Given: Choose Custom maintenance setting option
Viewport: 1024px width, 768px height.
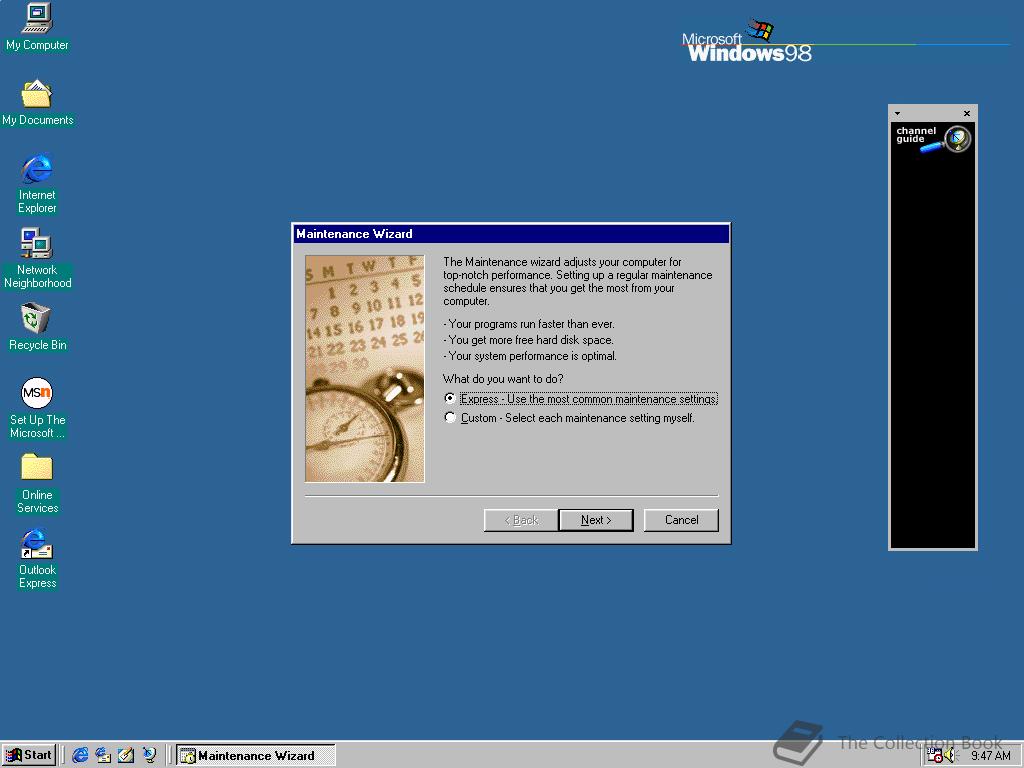Looking at the screenshot, I should tap(569, 418).
